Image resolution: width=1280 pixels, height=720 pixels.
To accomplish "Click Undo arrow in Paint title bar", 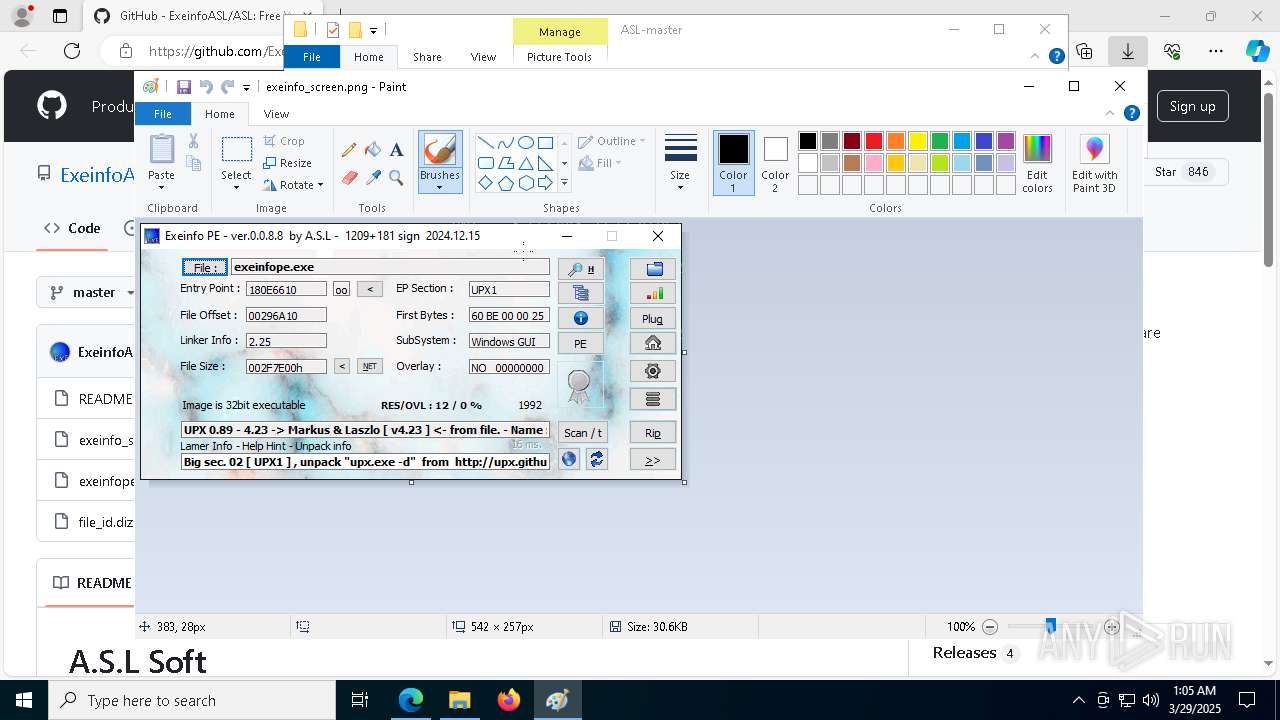I will [x=206, y=87].
